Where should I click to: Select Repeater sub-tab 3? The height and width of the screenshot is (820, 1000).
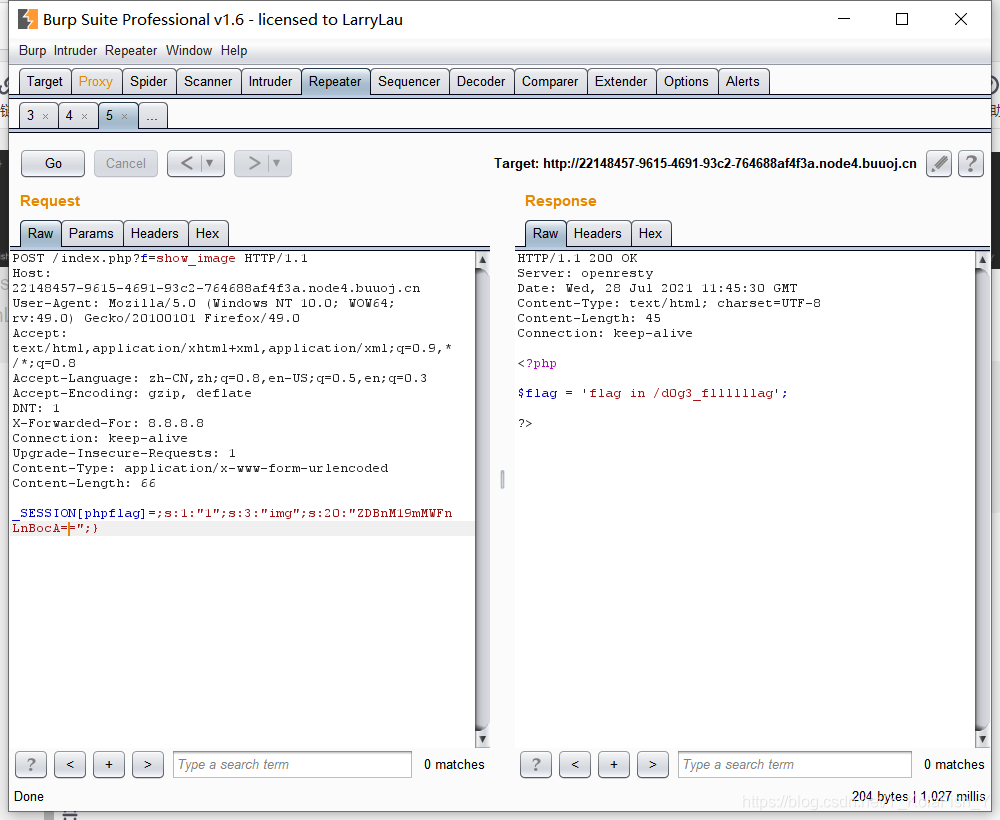pyautogui.click(x=31, y=116)
